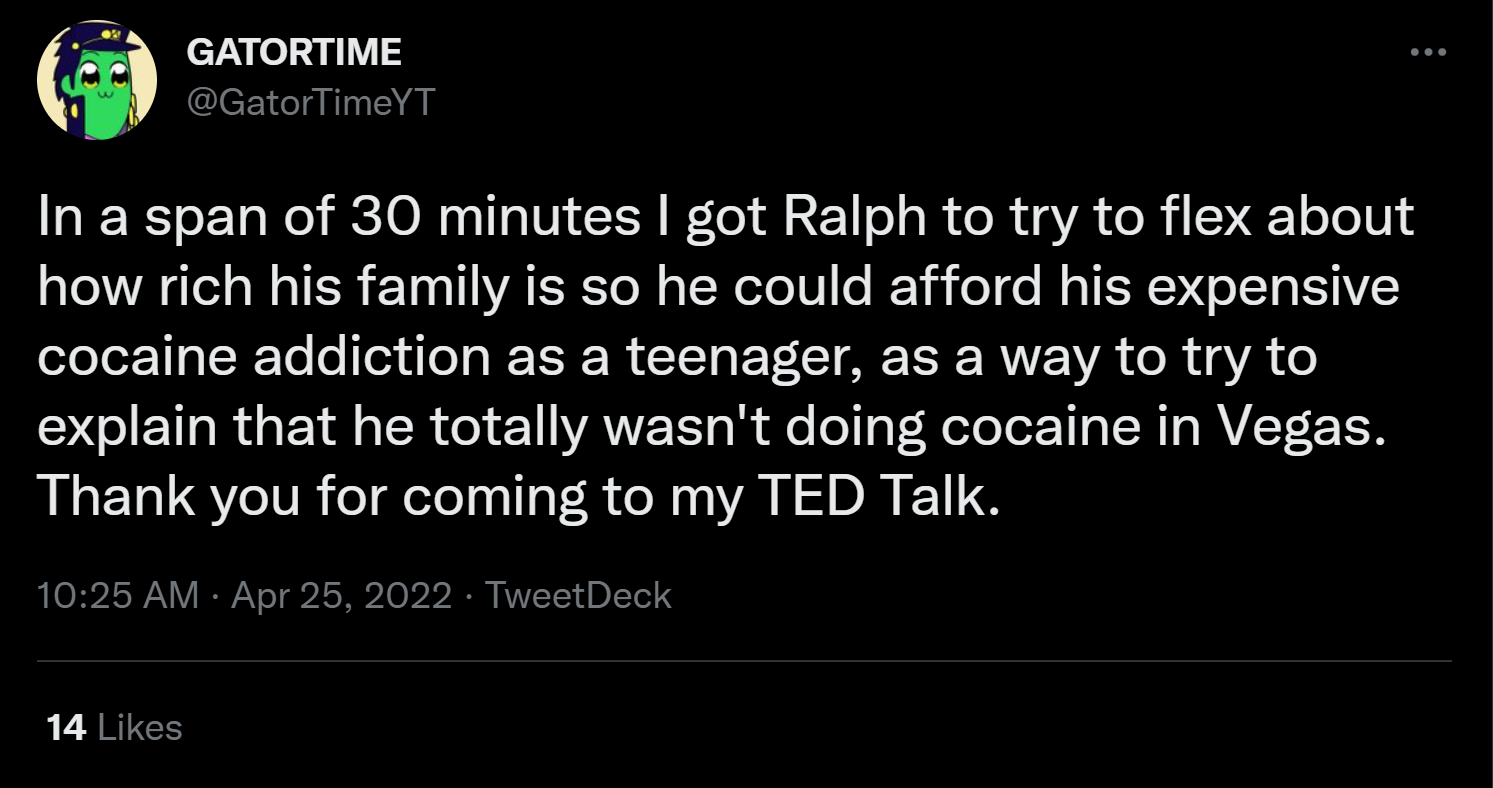Image resolution: width=1493 pixels, height=788 pixels.
Task: Open the TweetDeck source label
Action: coord(577,596)
